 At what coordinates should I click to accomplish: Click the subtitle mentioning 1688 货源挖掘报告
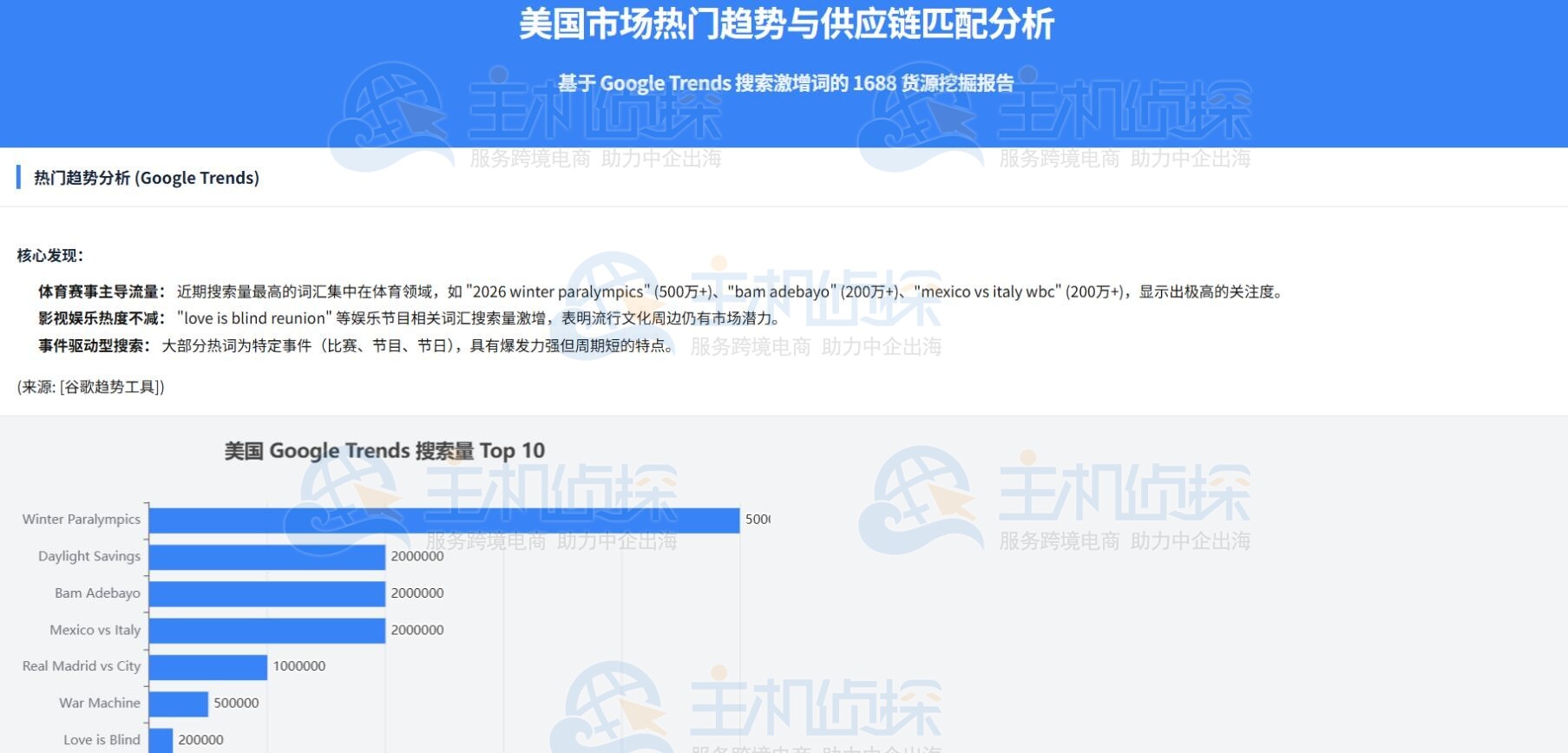point(786,83)
